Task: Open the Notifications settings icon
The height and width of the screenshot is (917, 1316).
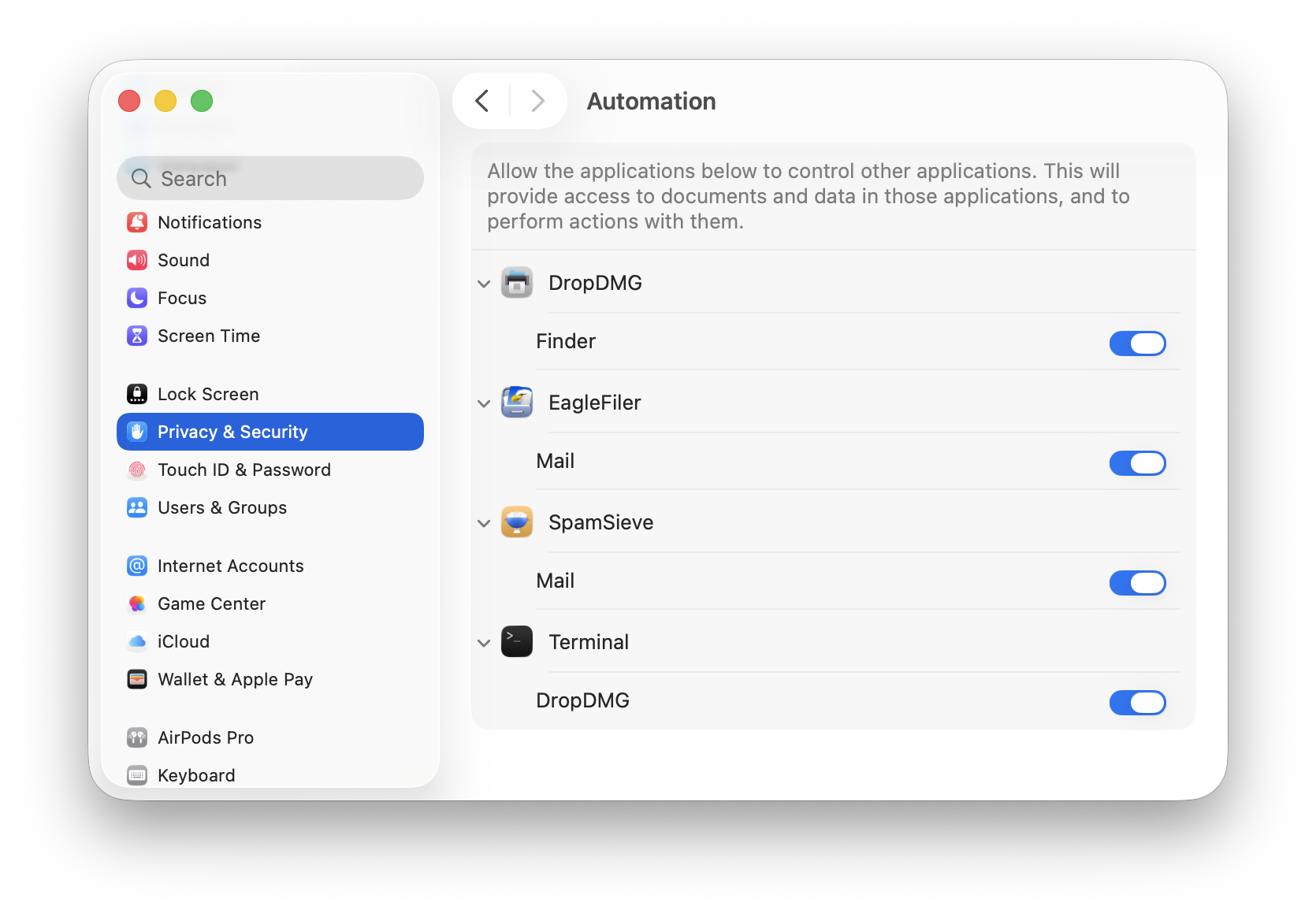Action: point(137,222)
